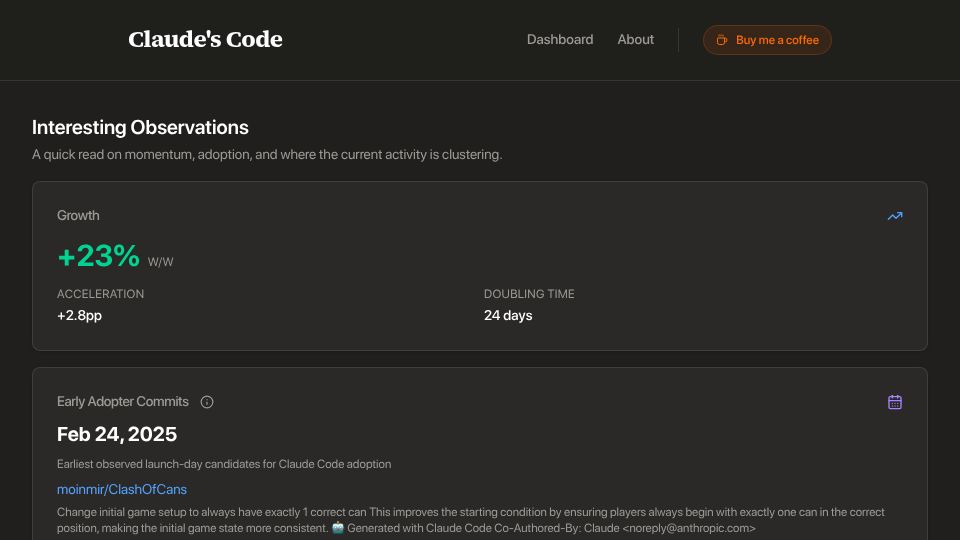The height and width of the screenshot is (540, 960).
Task: Click the +23% growth value
Action: click(99, 256)
